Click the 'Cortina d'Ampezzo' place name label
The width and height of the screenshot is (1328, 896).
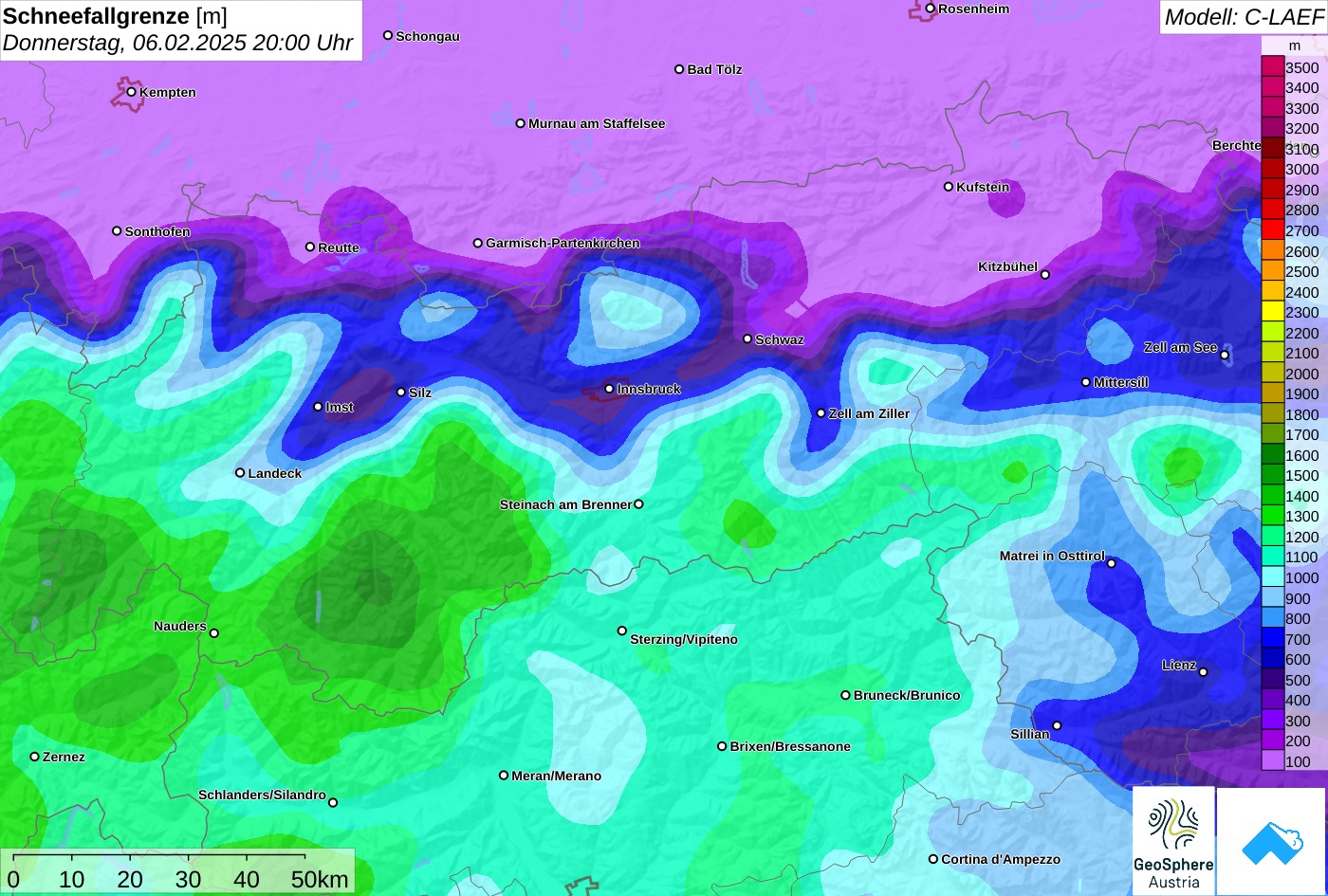pyautogui.click(x=1001, y=859)
